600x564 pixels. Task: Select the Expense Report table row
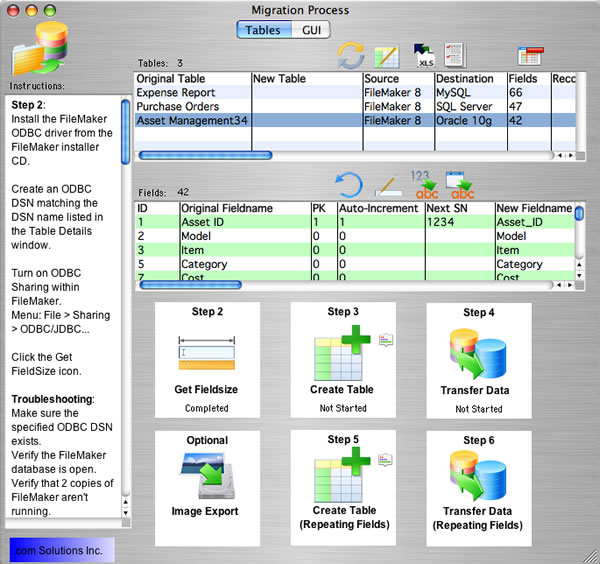tap(355, 93)
